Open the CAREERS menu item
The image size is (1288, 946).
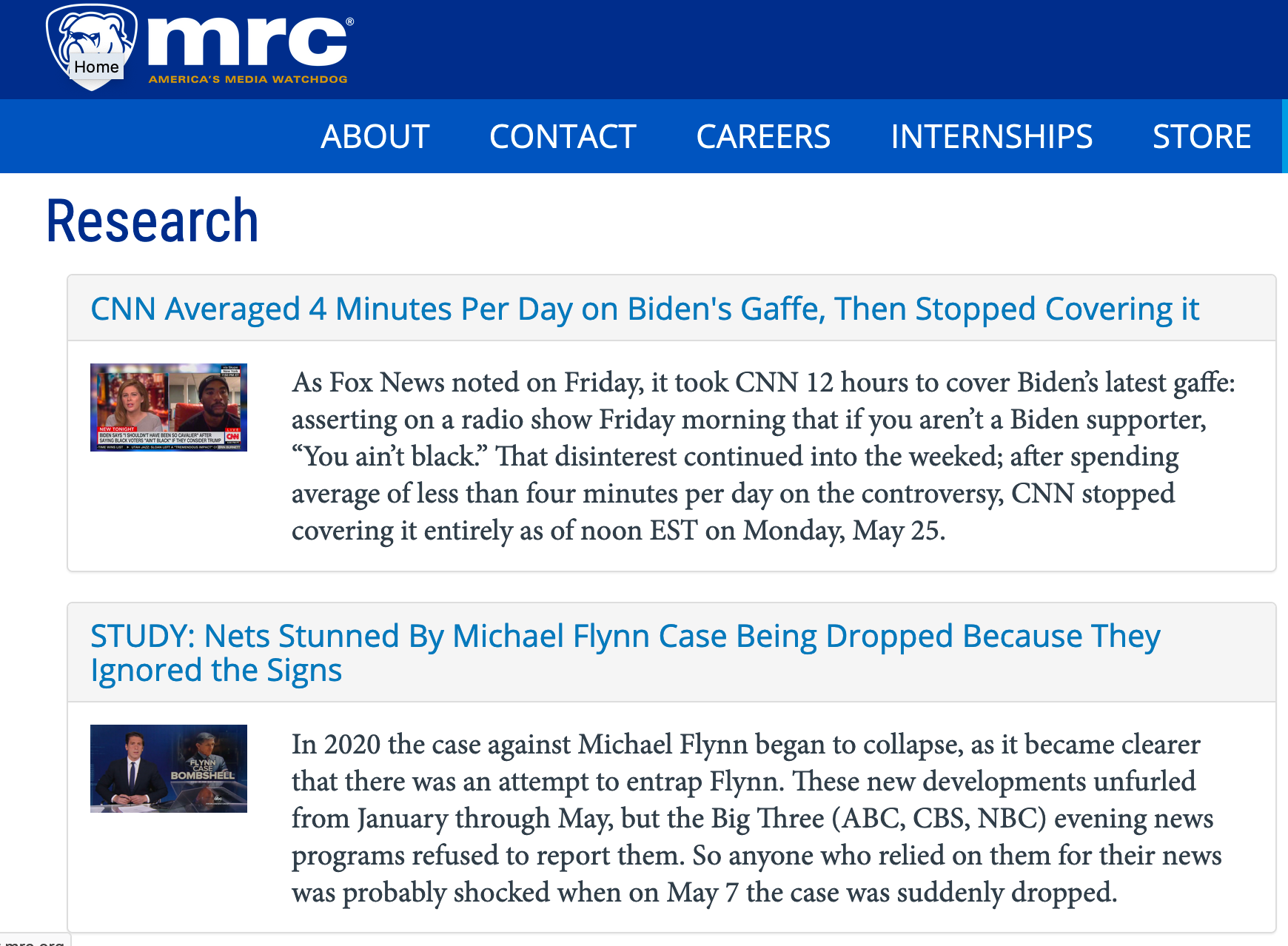[763, 136]
